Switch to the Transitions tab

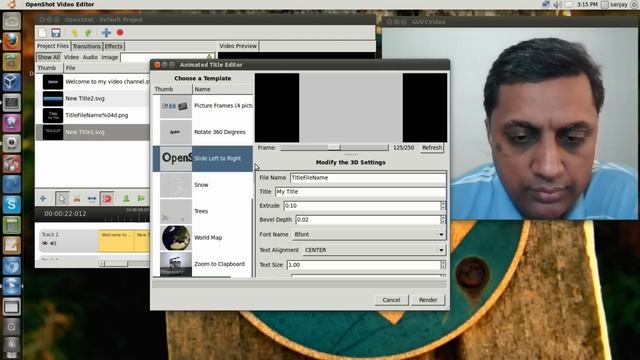coord(87,46)
